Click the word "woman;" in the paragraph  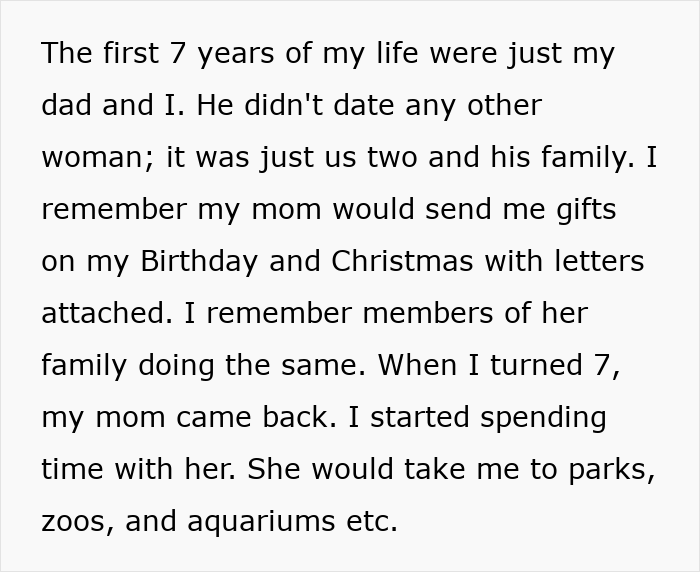96,157
